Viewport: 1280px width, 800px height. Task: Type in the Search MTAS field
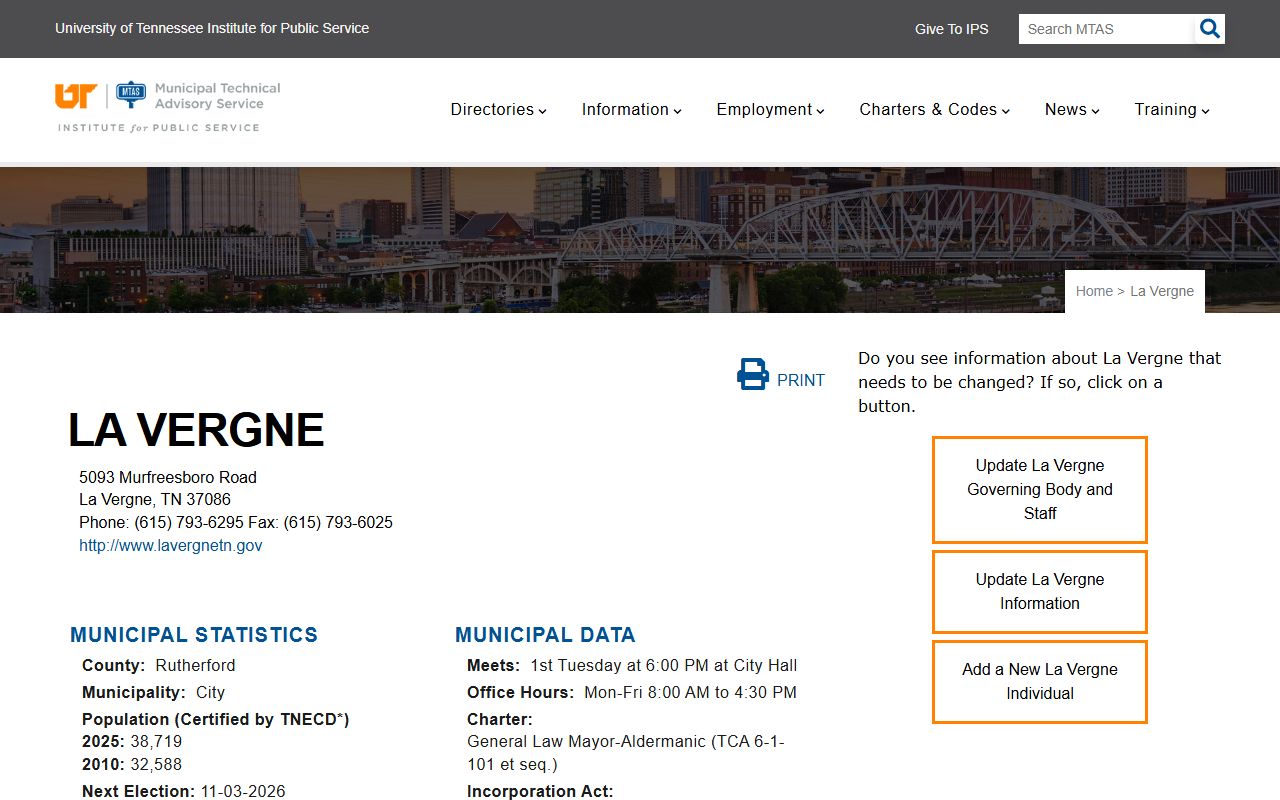coord(1106,29)
